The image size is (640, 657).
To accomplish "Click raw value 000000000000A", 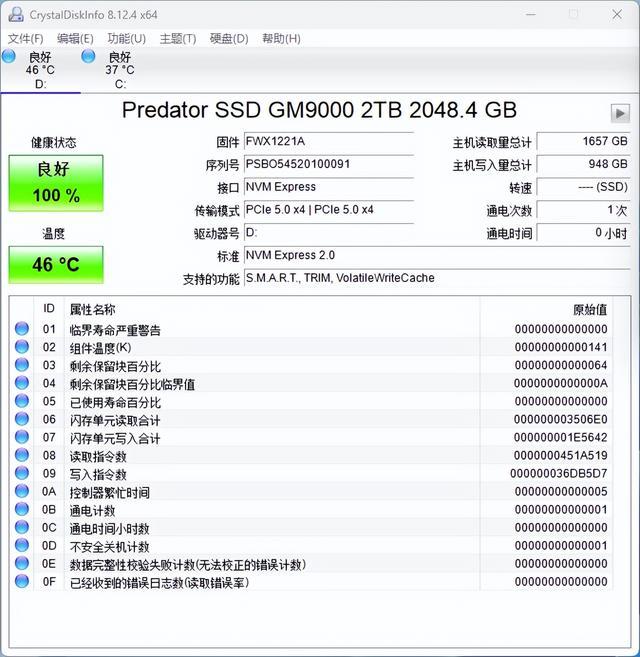I will pyautogui.click(x=560, y=383).
